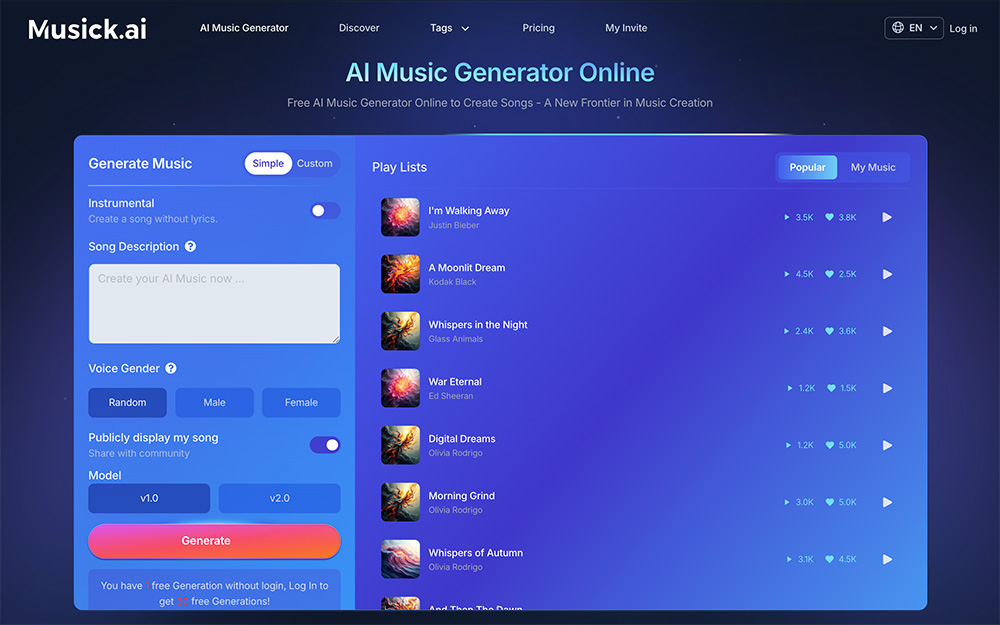Play the song I'm Walking Away

(887, 217)
